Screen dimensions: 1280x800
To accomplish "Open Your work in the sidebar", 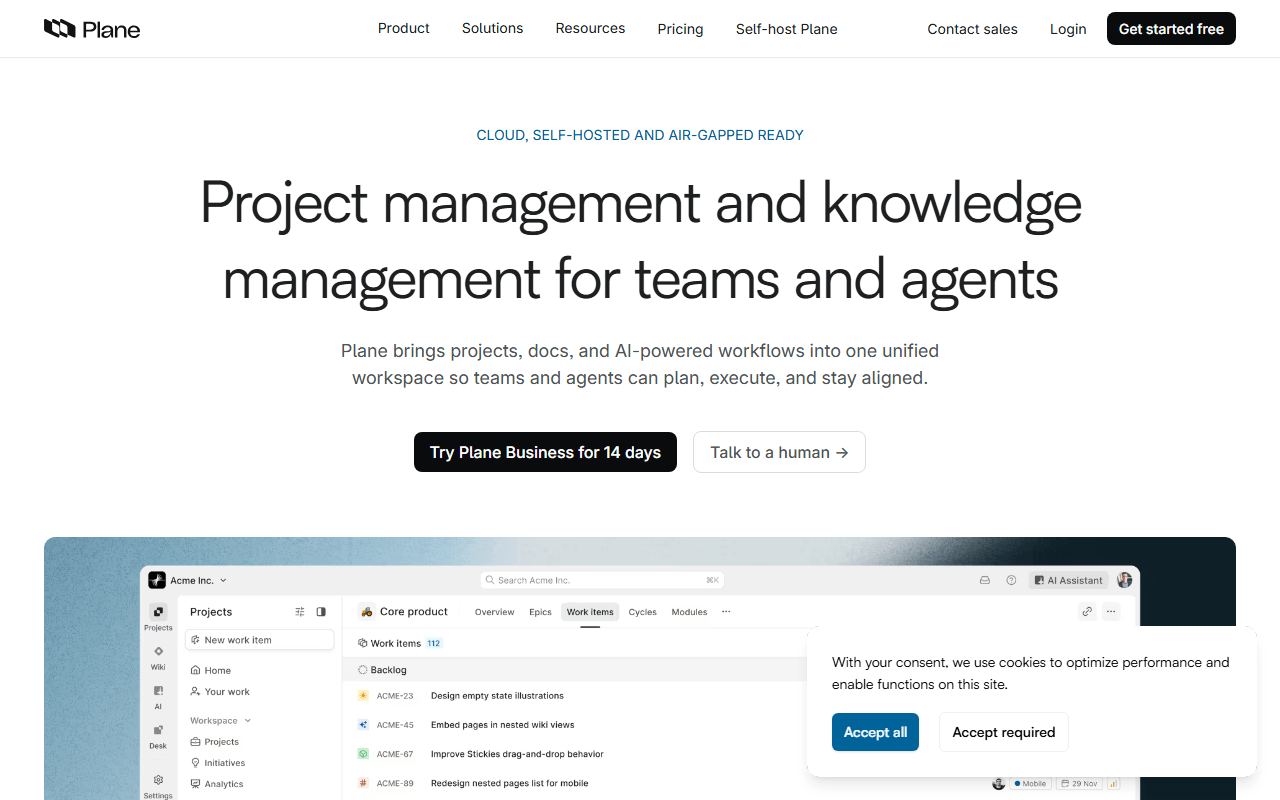I will point(220,692).
